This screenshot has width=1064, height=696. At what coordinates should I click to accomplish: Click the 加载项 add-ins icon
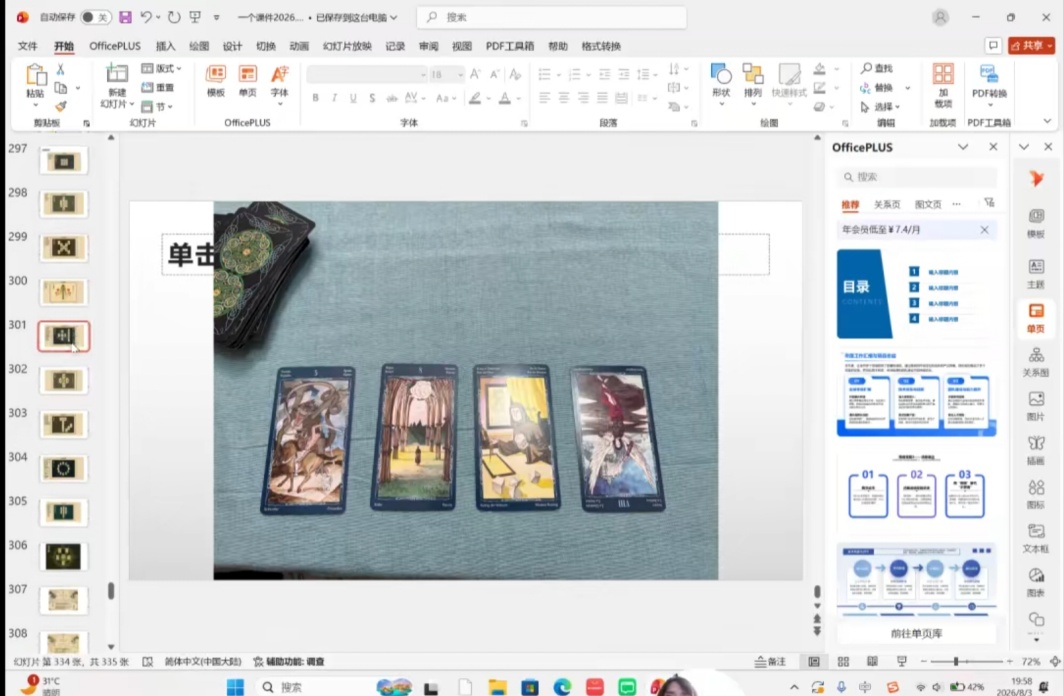[943, 73]
